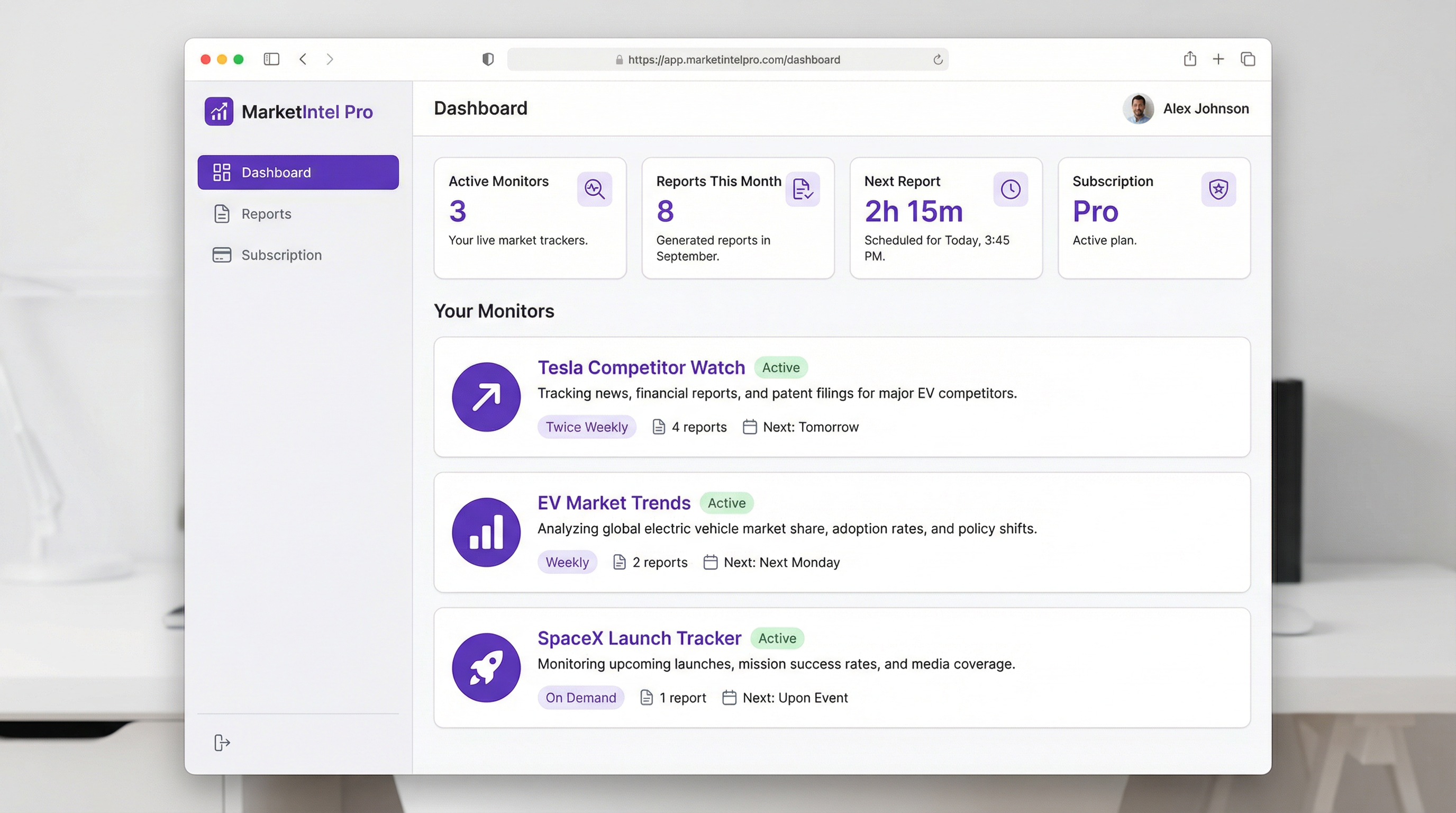This screenshot has height=813, width=1456.
Task: Click the 4 reports link on Tesla monitor
Action: click(699, 427)
